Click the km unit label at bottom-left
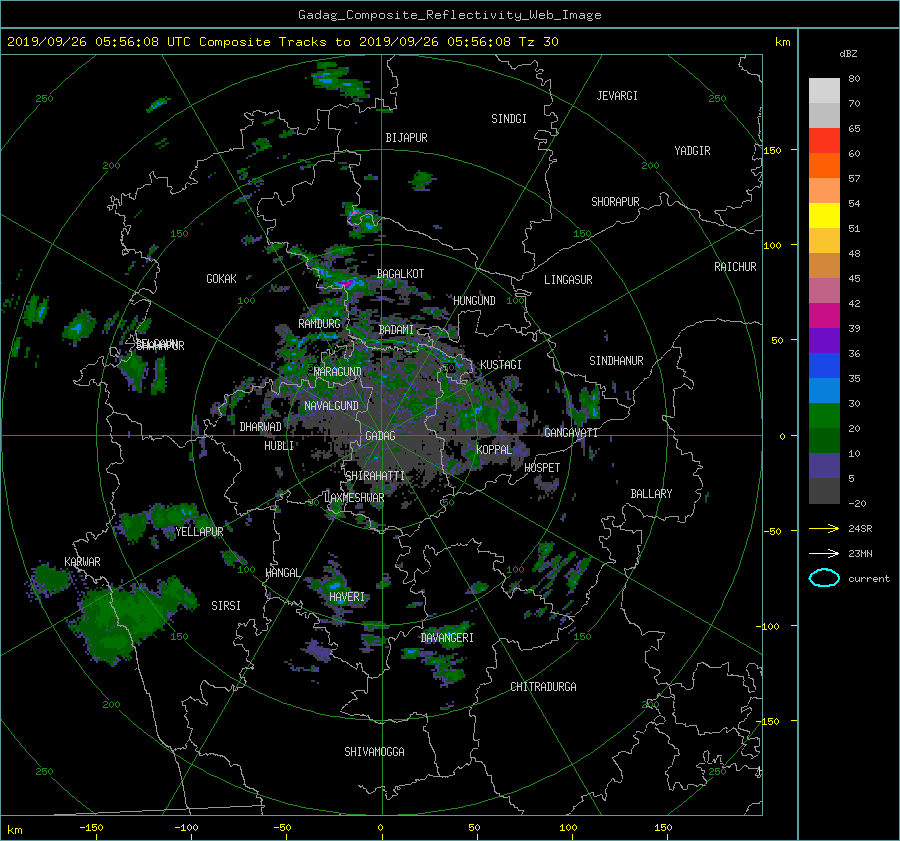The width and height of the screenshot is (900, 841). tap(15, 830)
